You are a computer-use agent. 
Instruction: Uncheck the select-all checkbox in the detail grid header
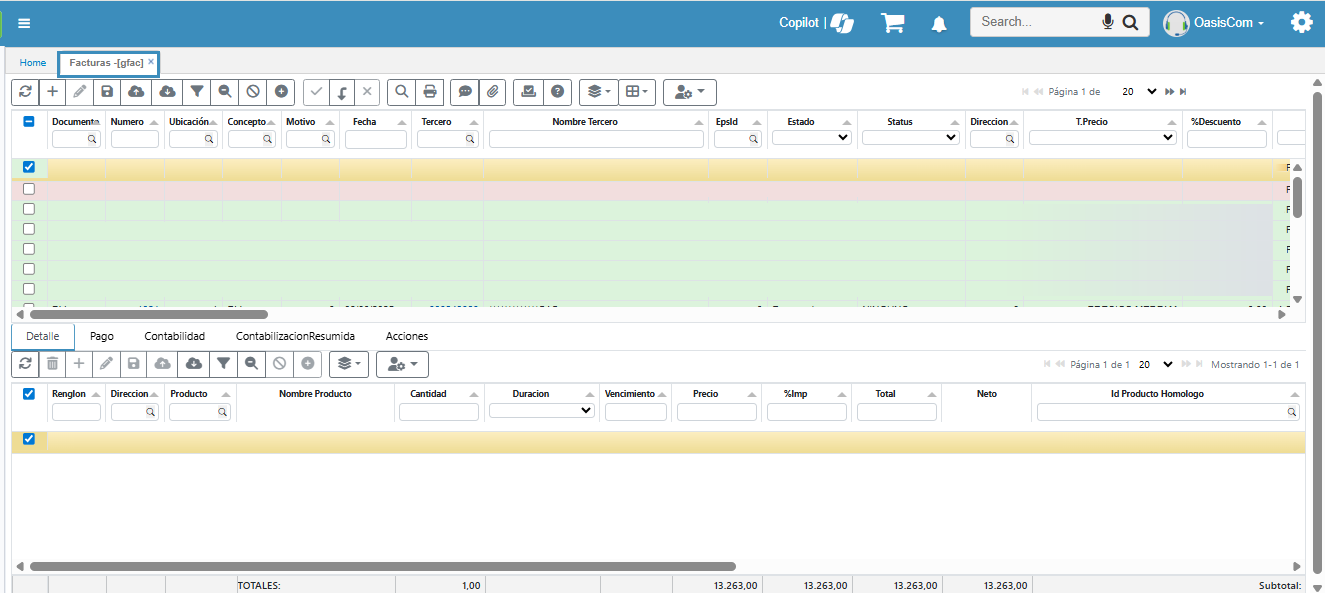tap(29, 394)
